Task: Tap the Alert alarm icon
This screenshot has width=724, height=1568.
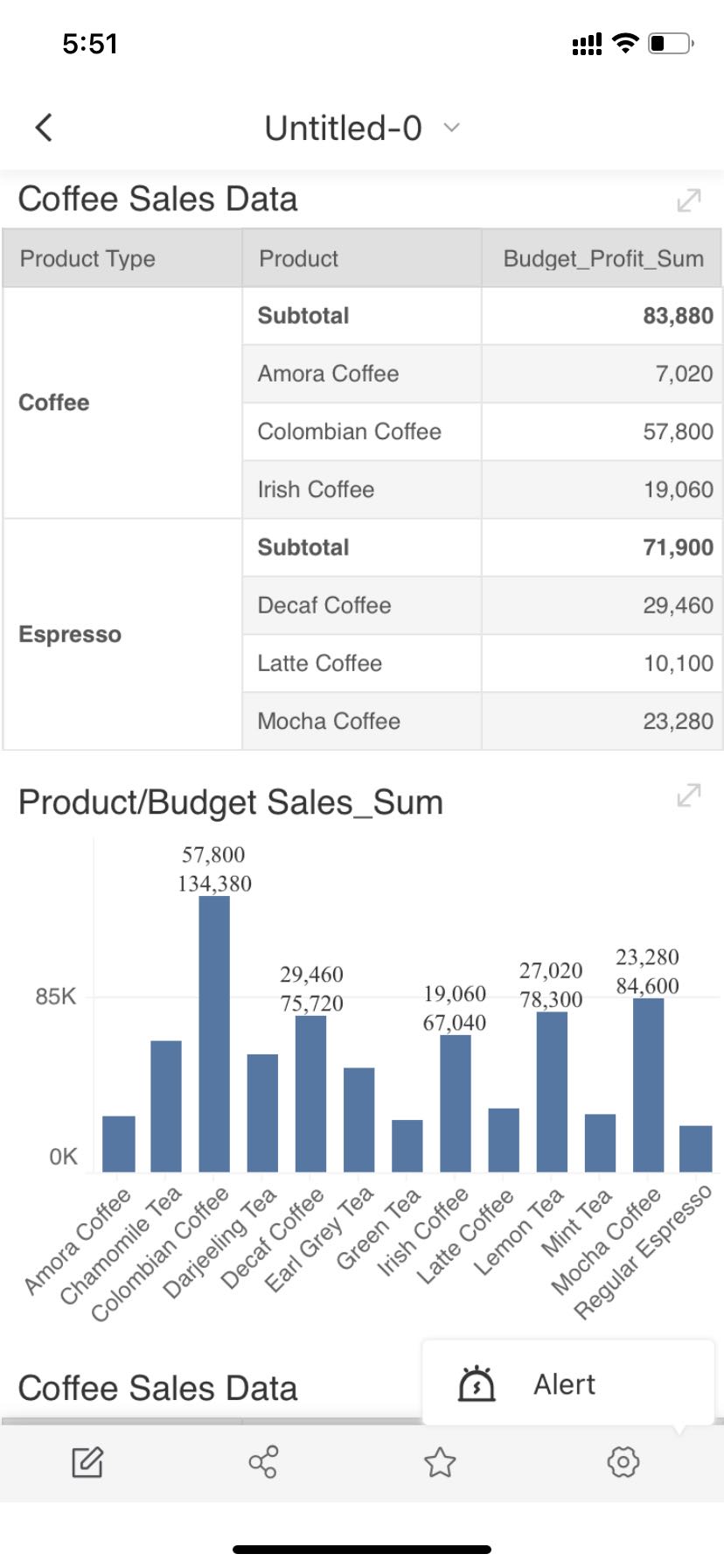Action: 477,1384
